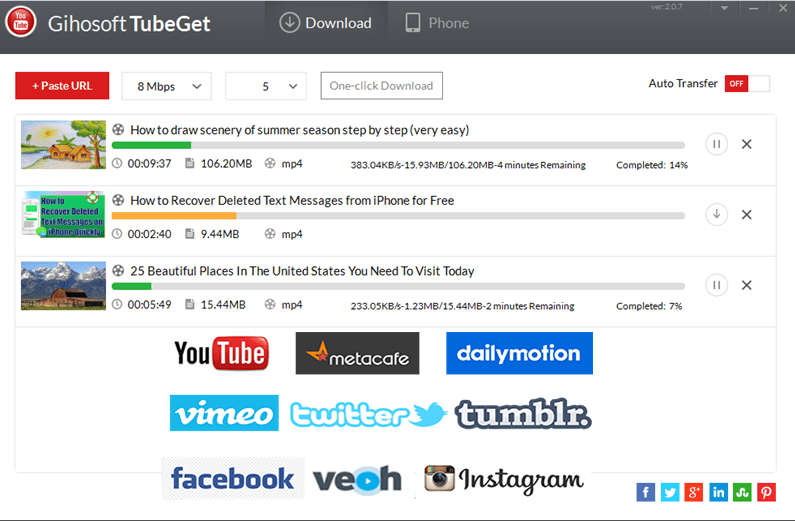Minimize the TubeGet window

point(753,8)
